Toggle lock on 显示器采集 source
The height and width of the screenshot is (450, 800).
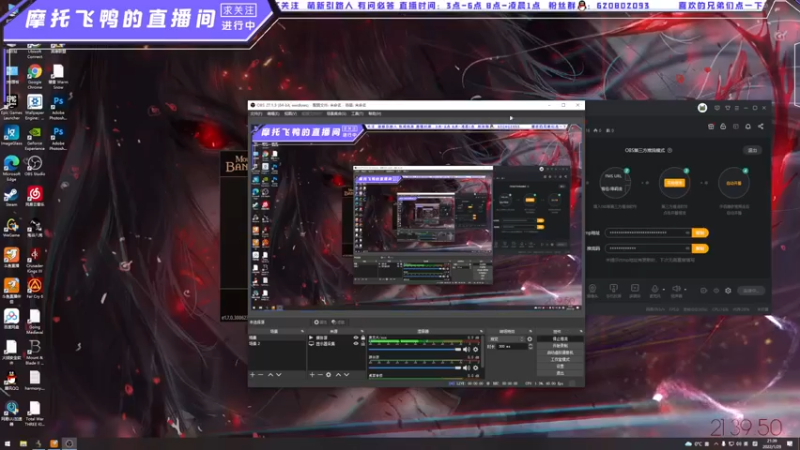pyautogui.click(x=363, y=344)
